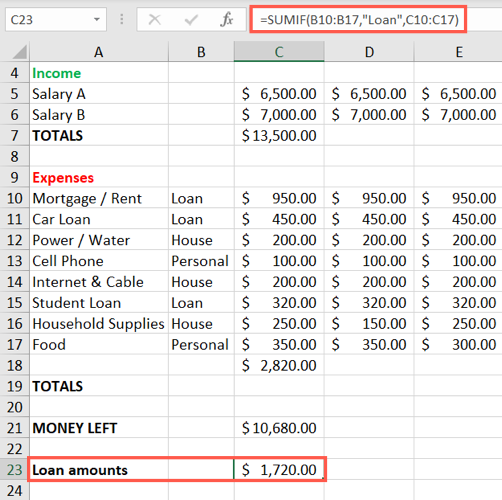
Task: Click the Cancel (X) formula bar icon
Action: click(154, 20)
